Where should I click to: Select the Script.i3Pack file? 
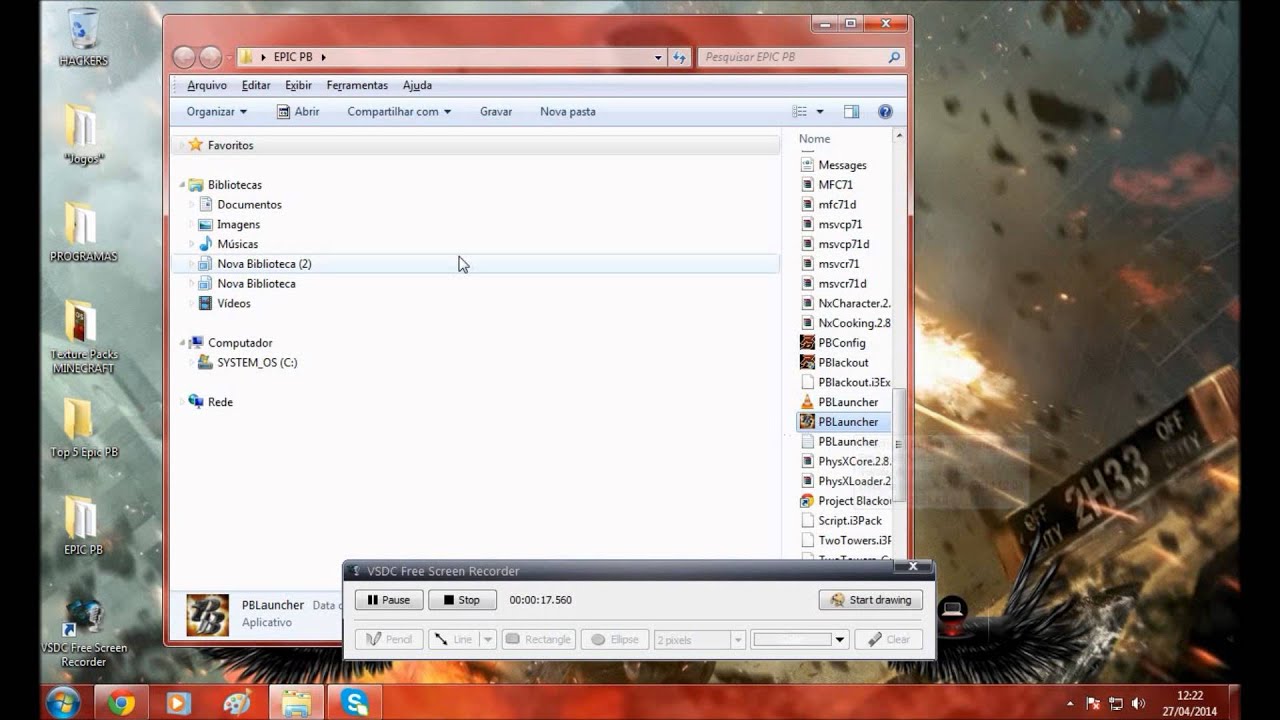click(x=850, y=521)
